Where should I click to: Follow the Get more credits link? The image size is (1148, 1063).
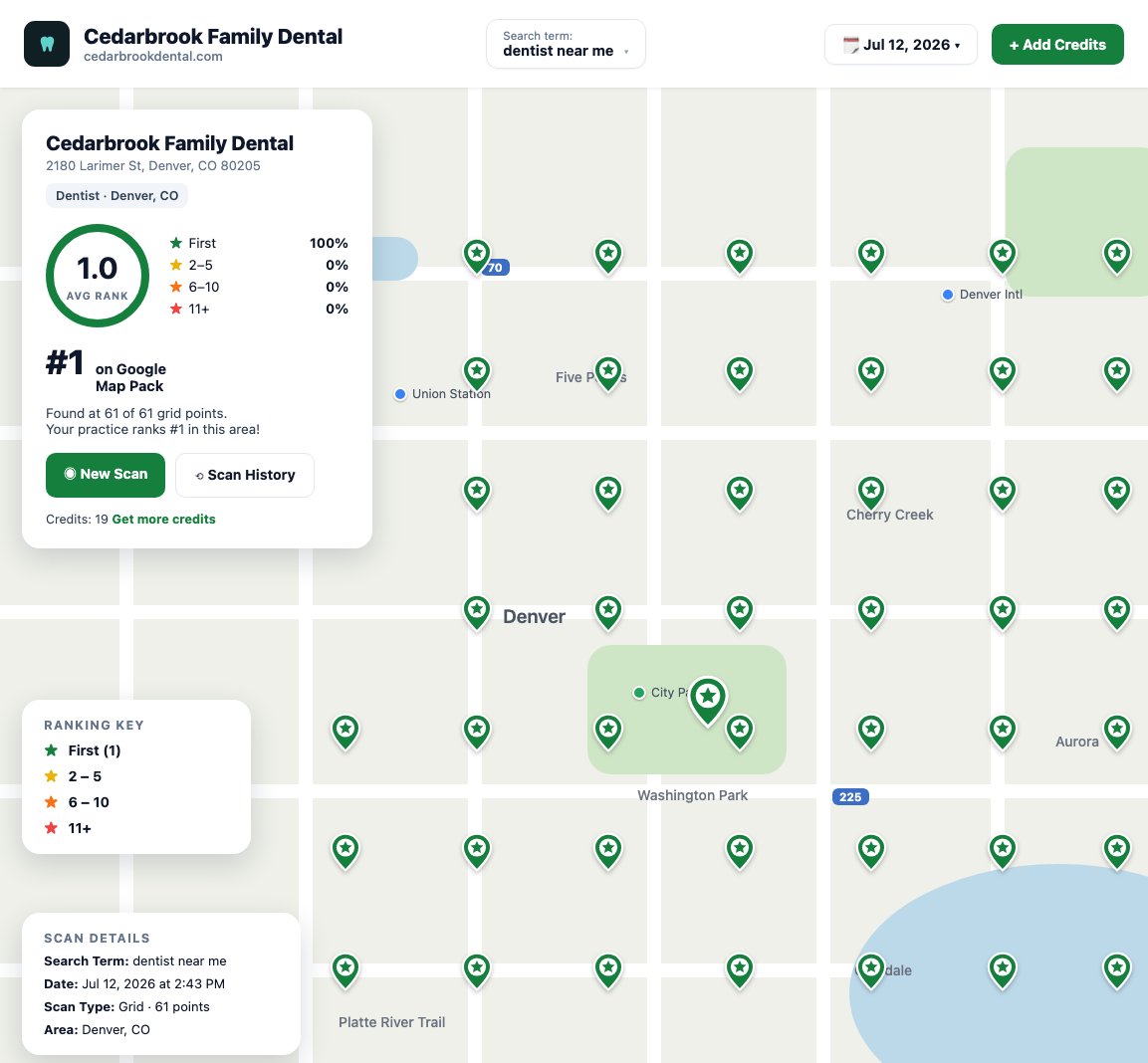[164, 519]
